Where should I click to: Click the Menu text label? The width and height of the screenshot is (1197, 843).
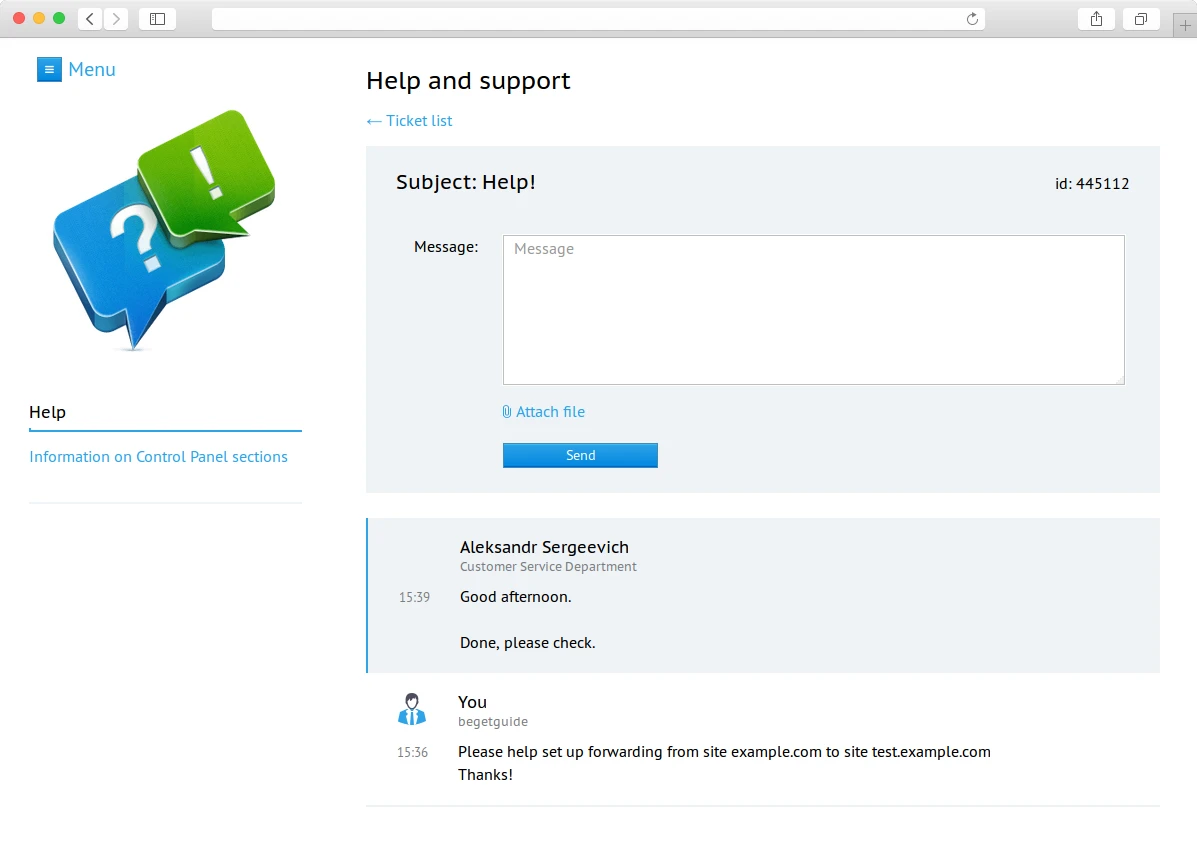pos(92,70)
